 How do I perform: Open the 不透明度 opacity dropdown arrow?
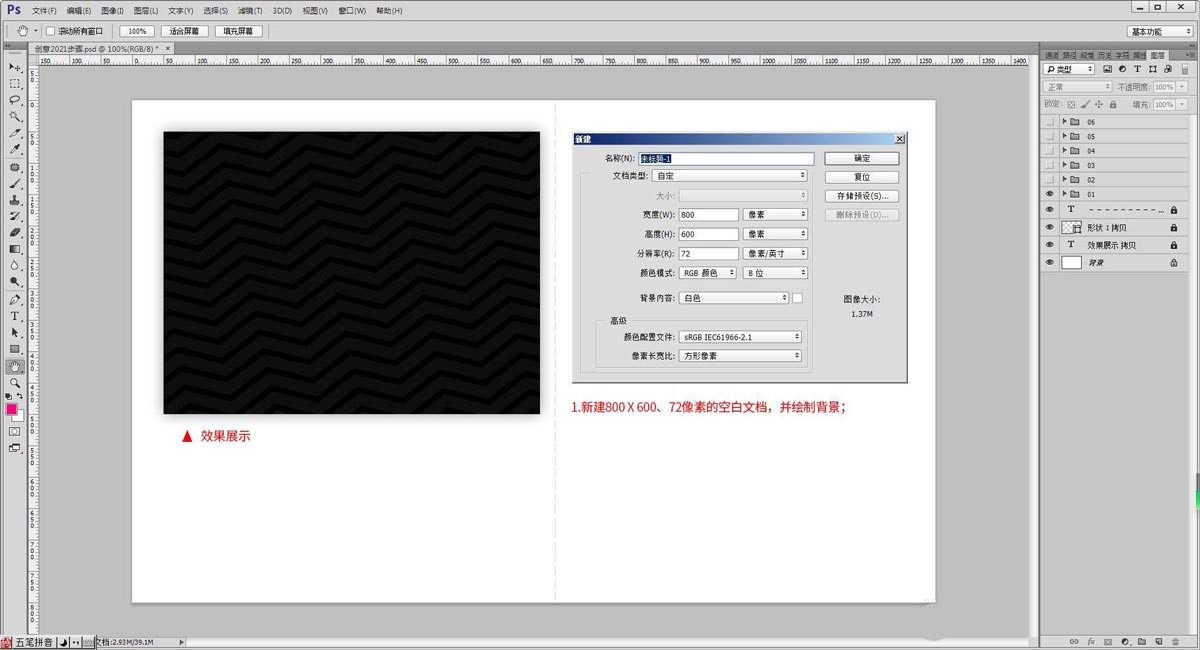pos(1183,87)
